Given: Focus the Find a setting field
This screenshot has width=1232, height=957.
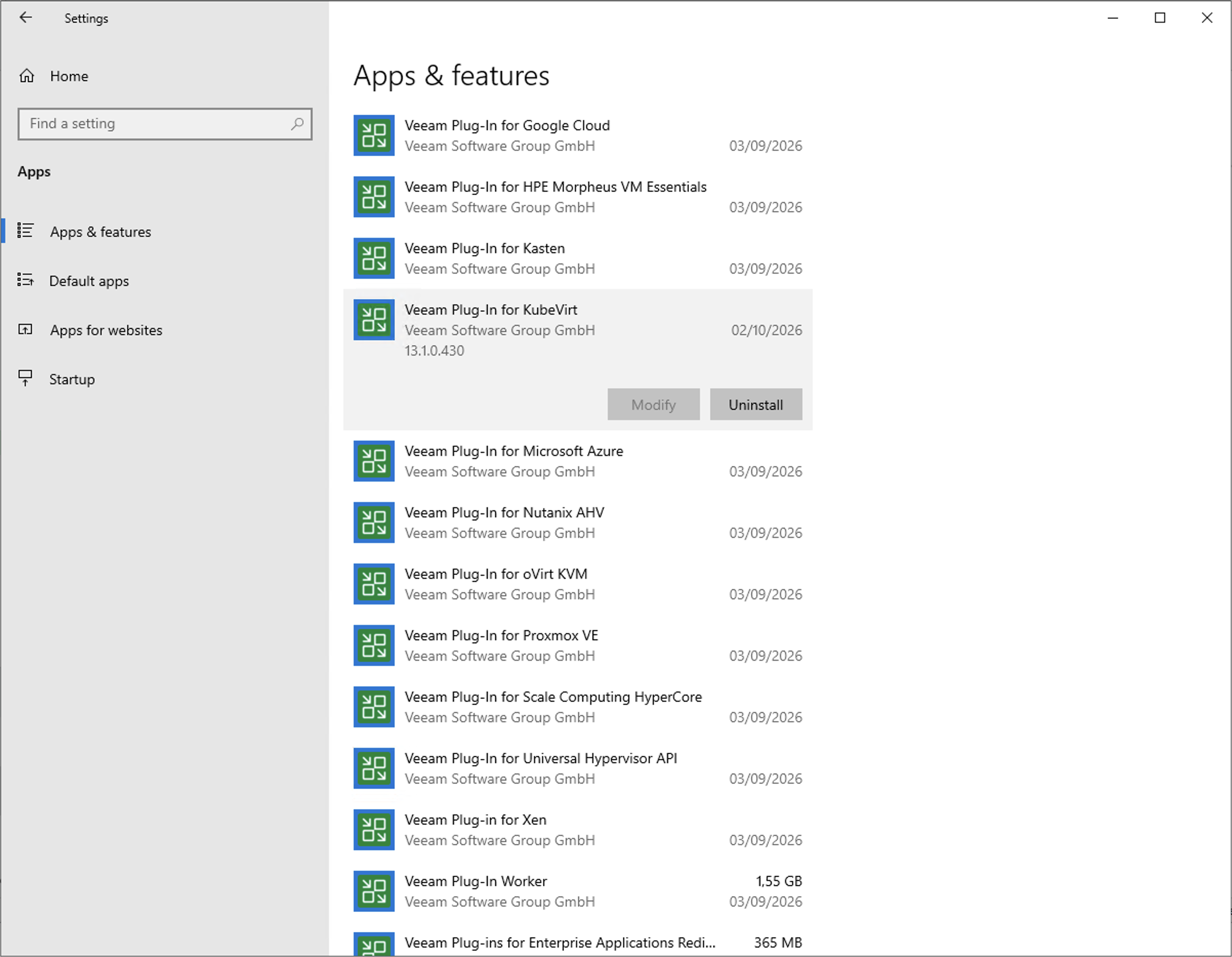Looking at the screenshot, I should click(x=165, y=124).
